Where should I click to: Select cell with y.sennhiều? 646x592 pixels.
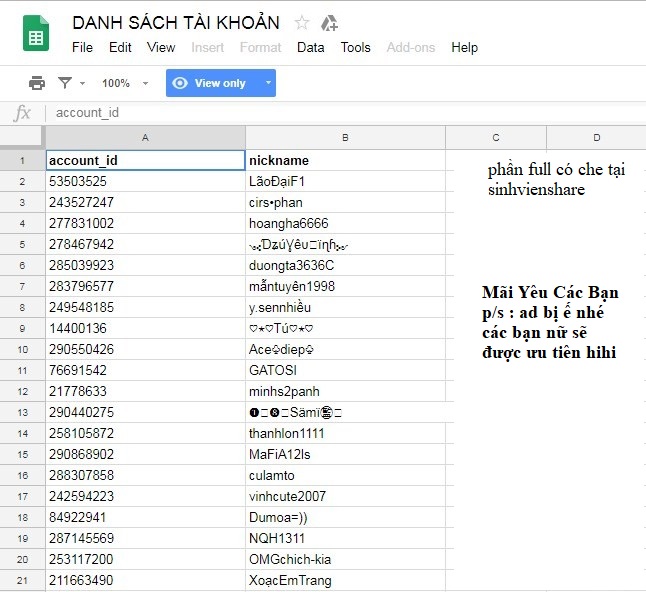tap(345, 307)
